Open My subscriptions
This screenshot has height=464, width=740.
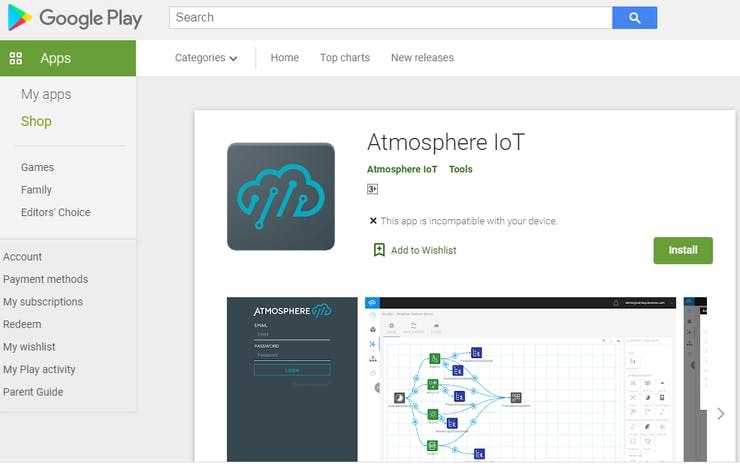click(43, 302)
